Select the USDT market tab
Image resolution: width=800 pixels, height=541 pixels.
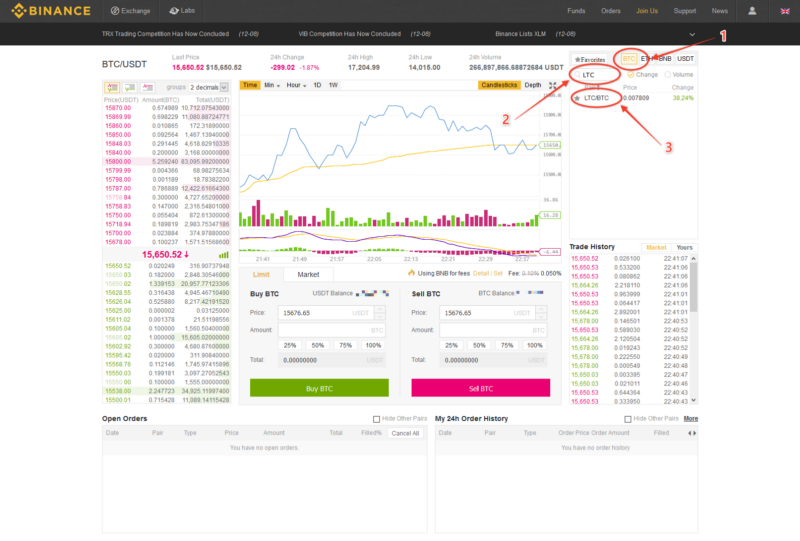tap(685, 59)
